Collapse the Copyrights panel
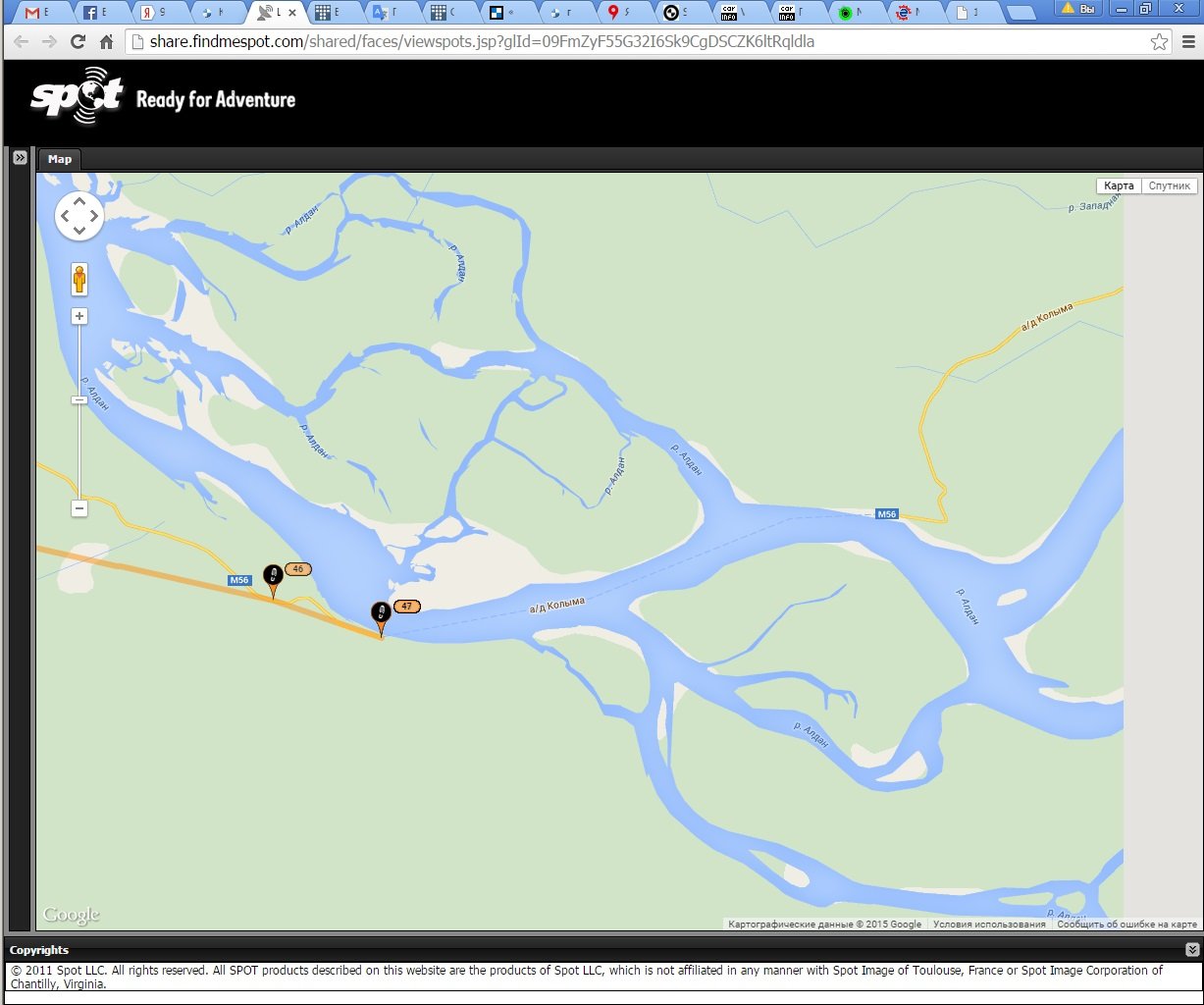Screen dimensions: 1204x1005 pos(1192,949)
